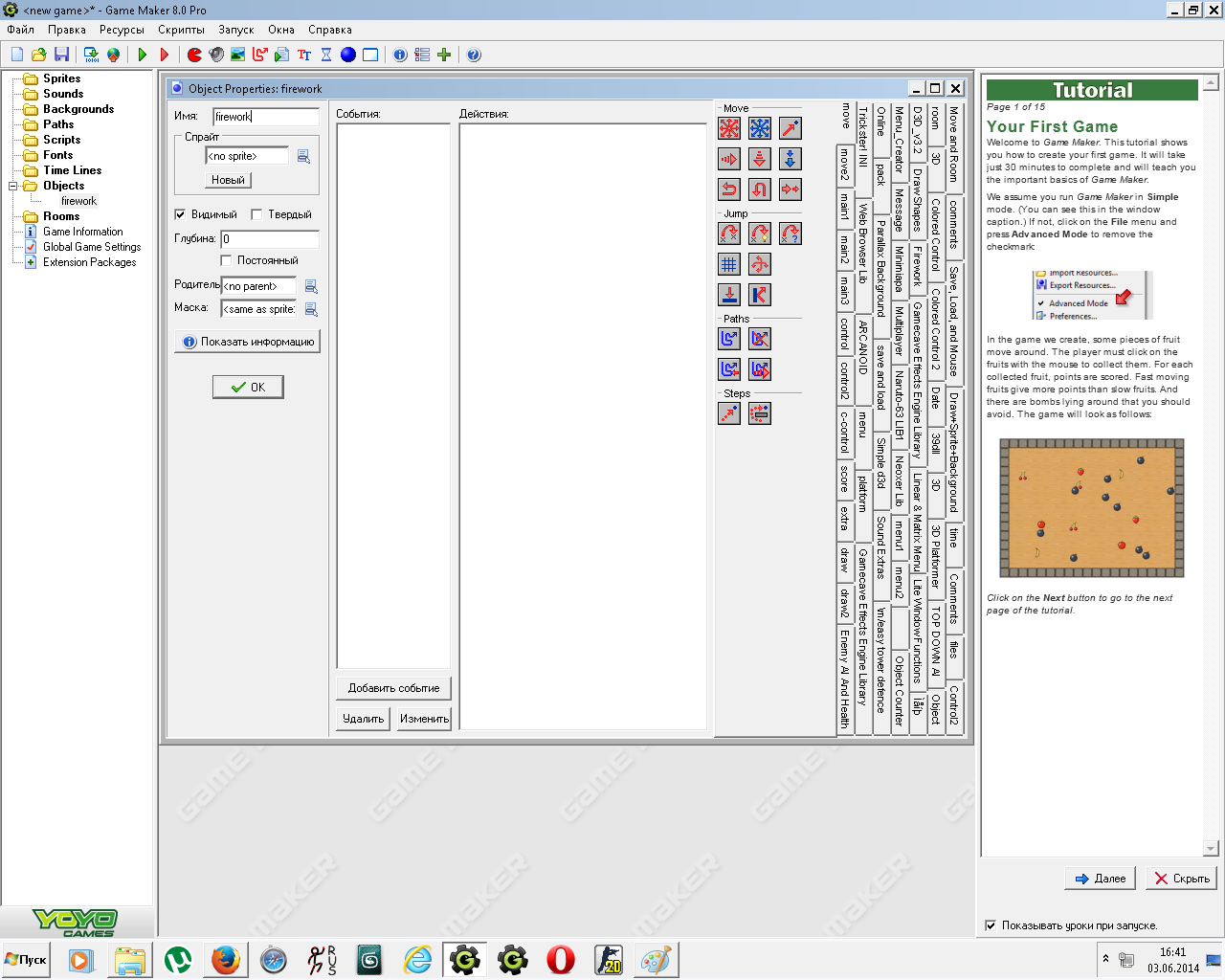Select the Set Friction action icon
This screenshot has height=980, width=1225.
[791, 189]
